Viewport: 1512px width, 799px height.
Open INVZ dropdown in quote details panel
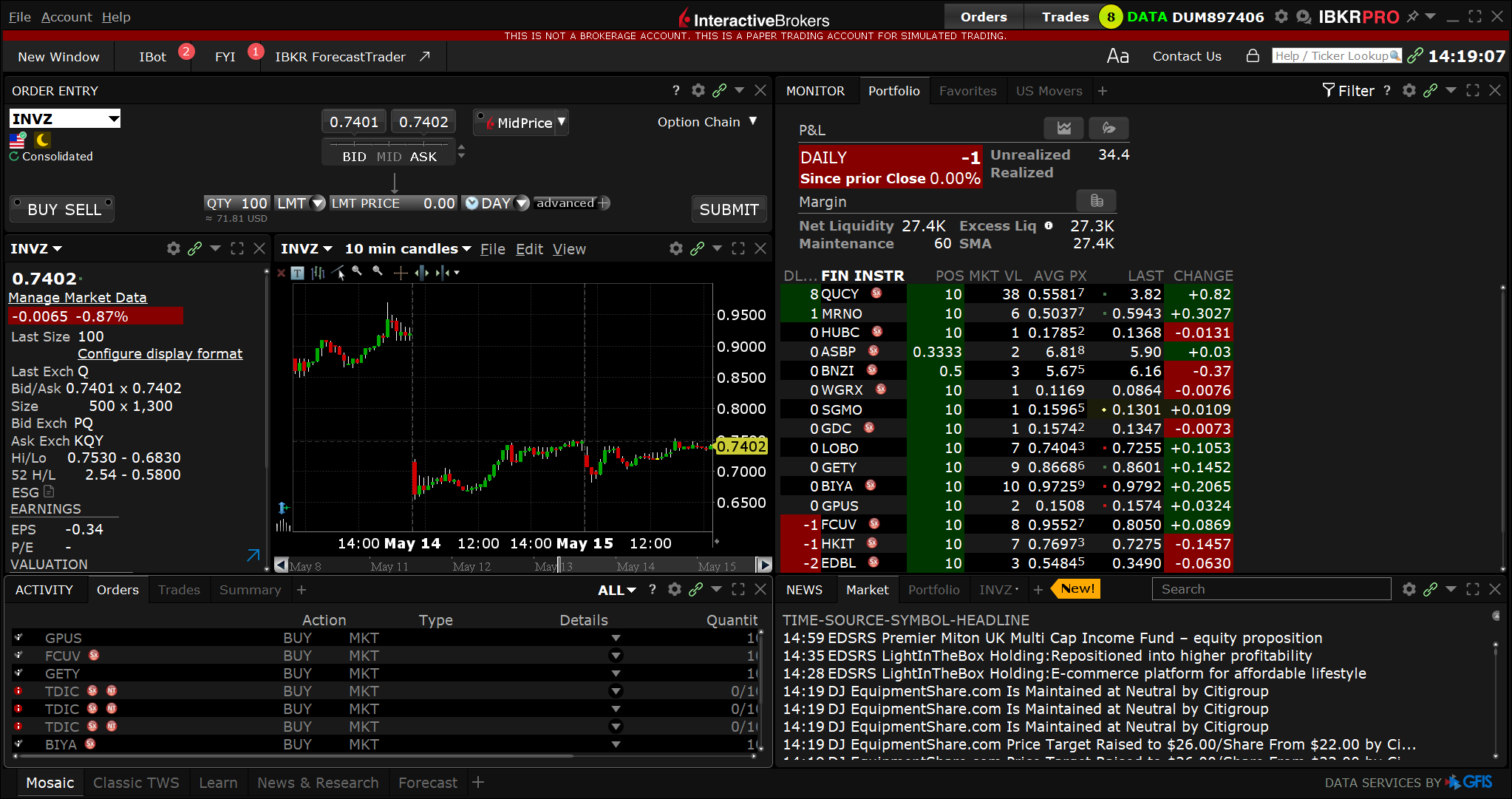tap(36, 249)
